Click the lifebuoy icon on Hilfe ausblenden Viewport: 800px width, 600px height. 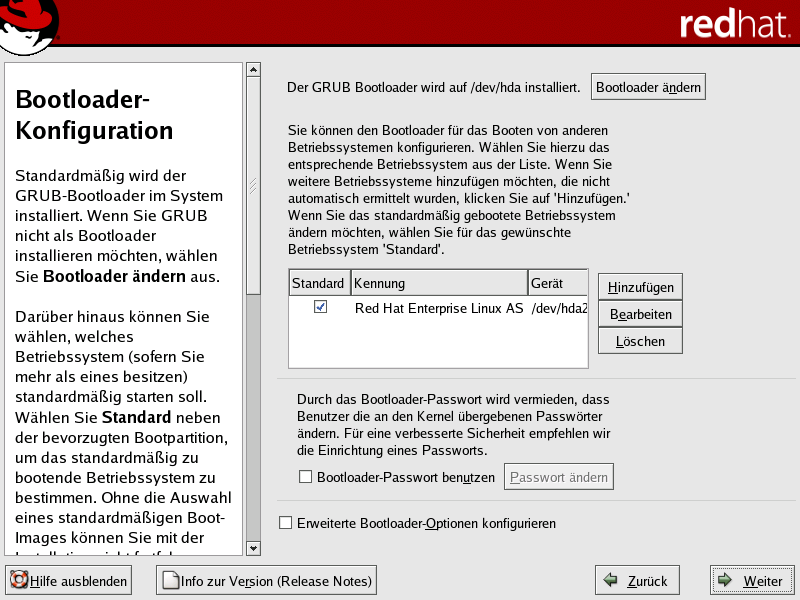pyautogui.click(x=19, y=580)
